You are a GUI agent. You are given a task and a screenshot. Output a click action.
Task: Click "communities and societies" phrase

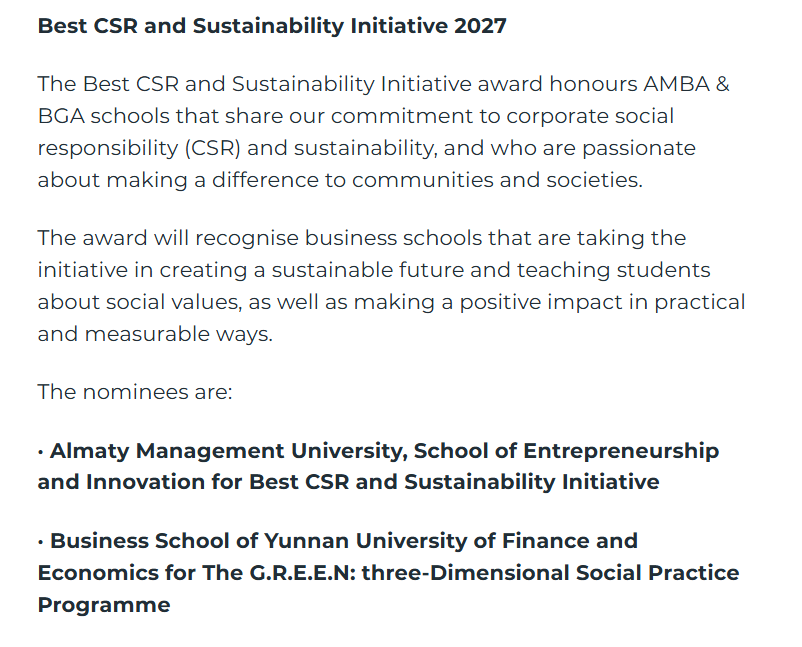pos(497,181)
